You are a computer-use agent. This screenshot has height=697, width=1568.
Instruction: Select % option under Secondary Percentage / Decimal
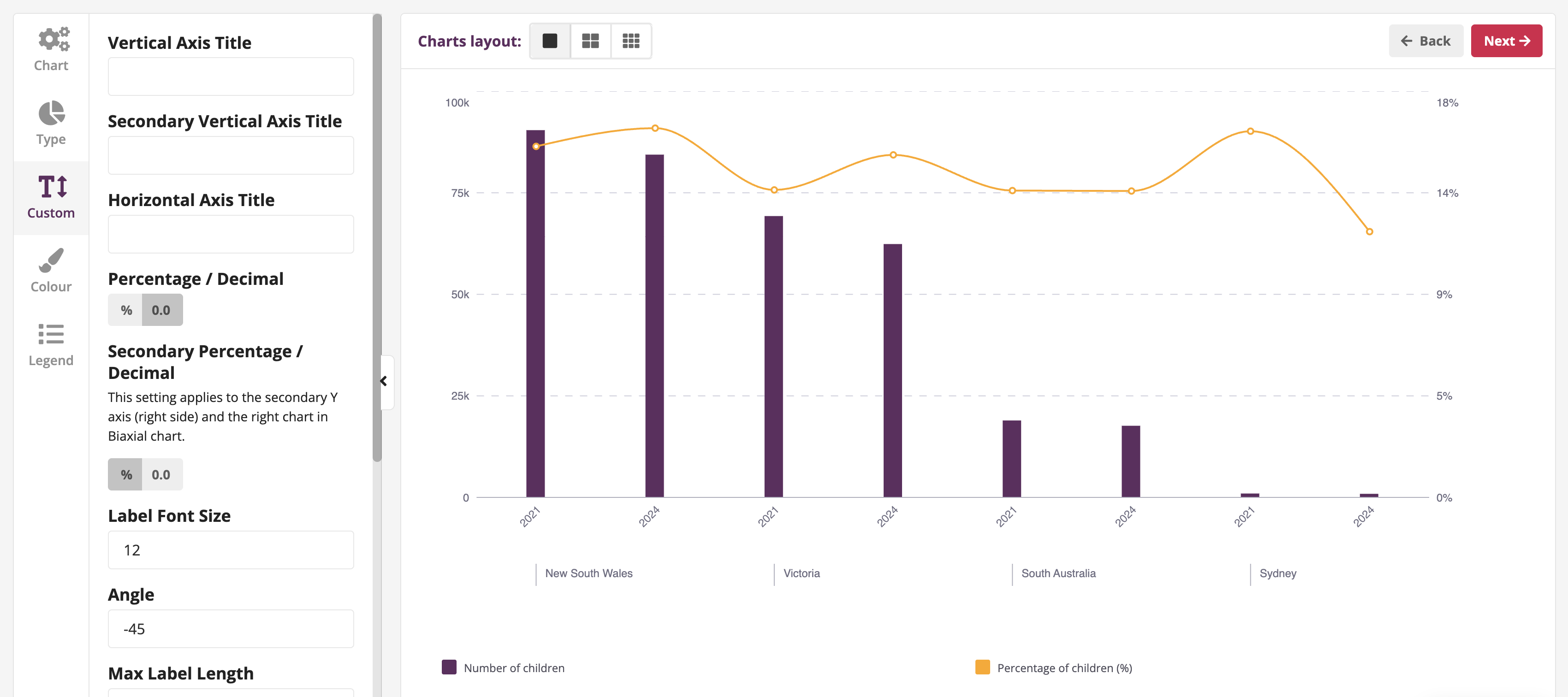tap(126, 474)
